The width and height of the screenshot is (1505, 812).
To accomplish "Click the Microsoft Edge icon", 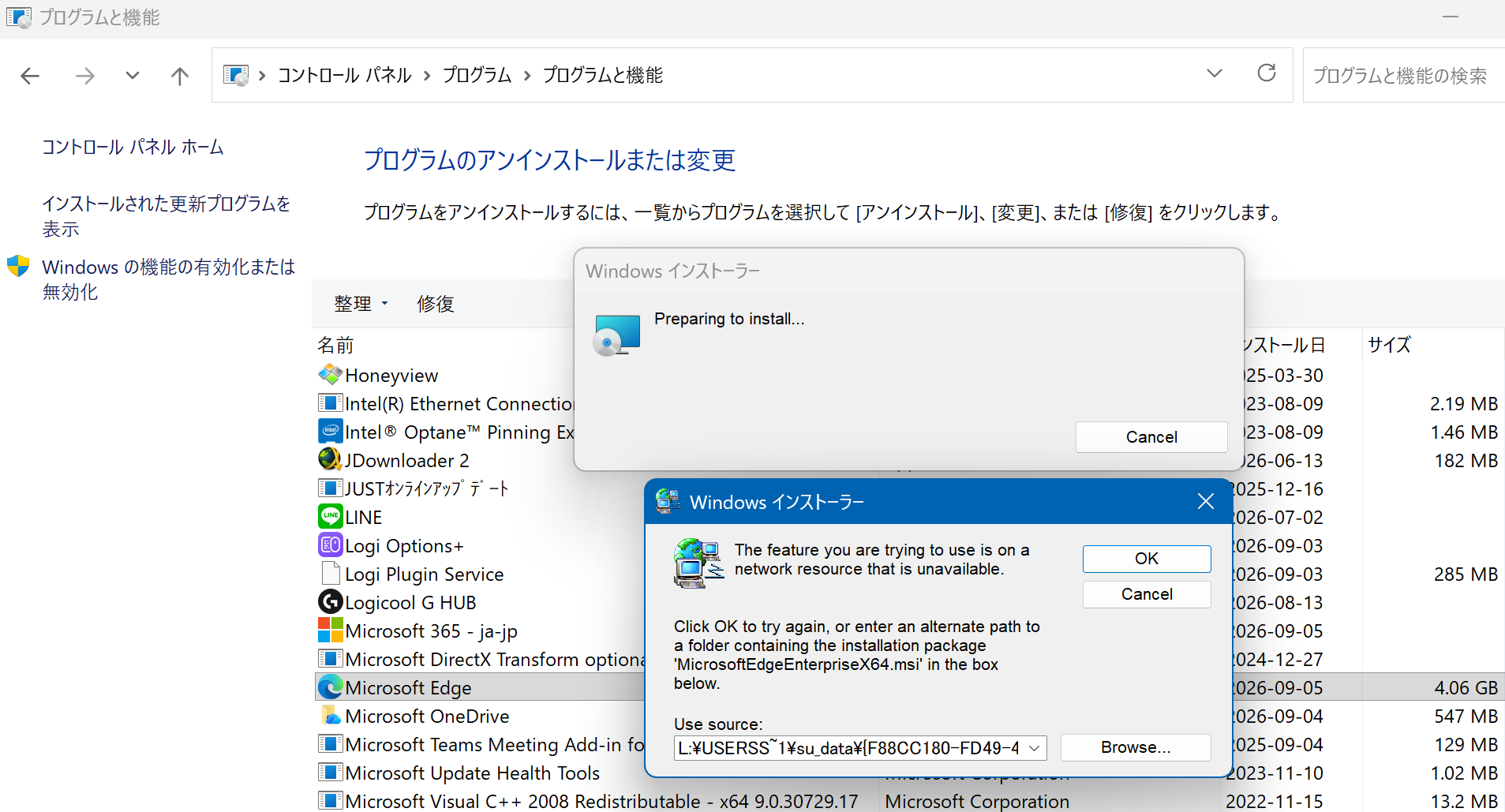I will [x=330, y=687].
